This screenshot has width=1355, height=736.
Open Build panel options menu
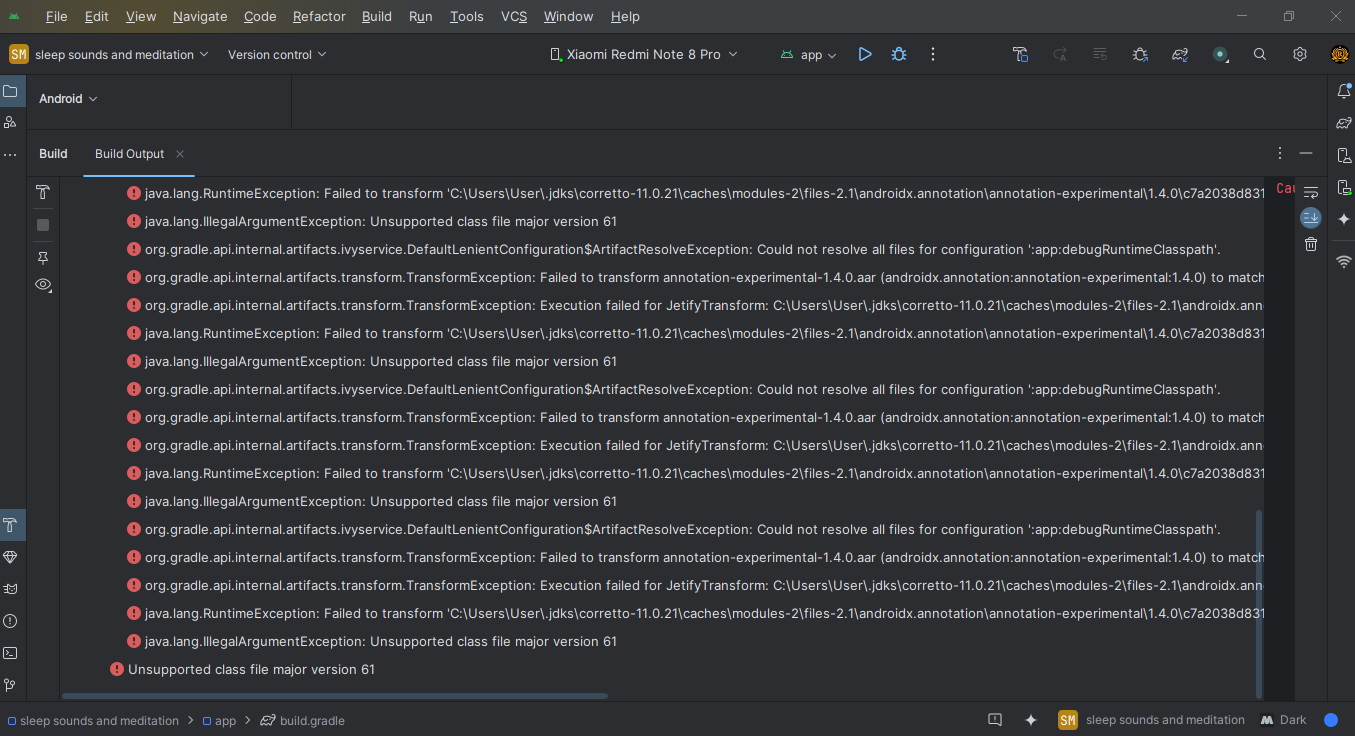coord(1280,153)
